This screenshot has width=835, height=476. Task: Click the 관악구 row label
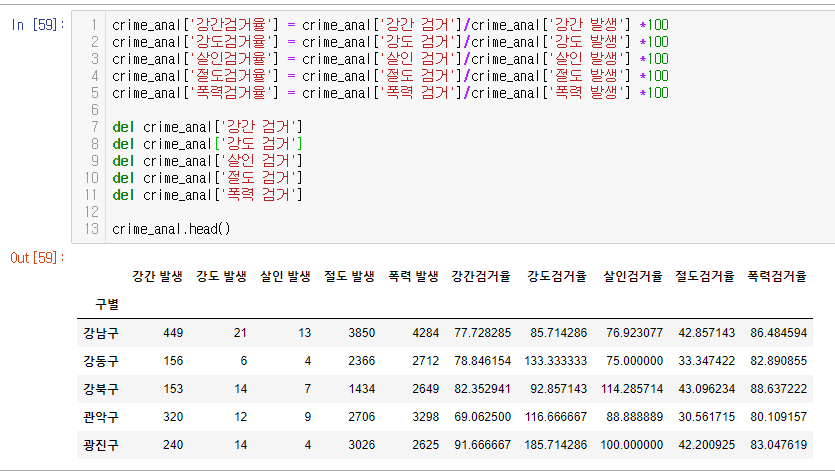[100, 415]
